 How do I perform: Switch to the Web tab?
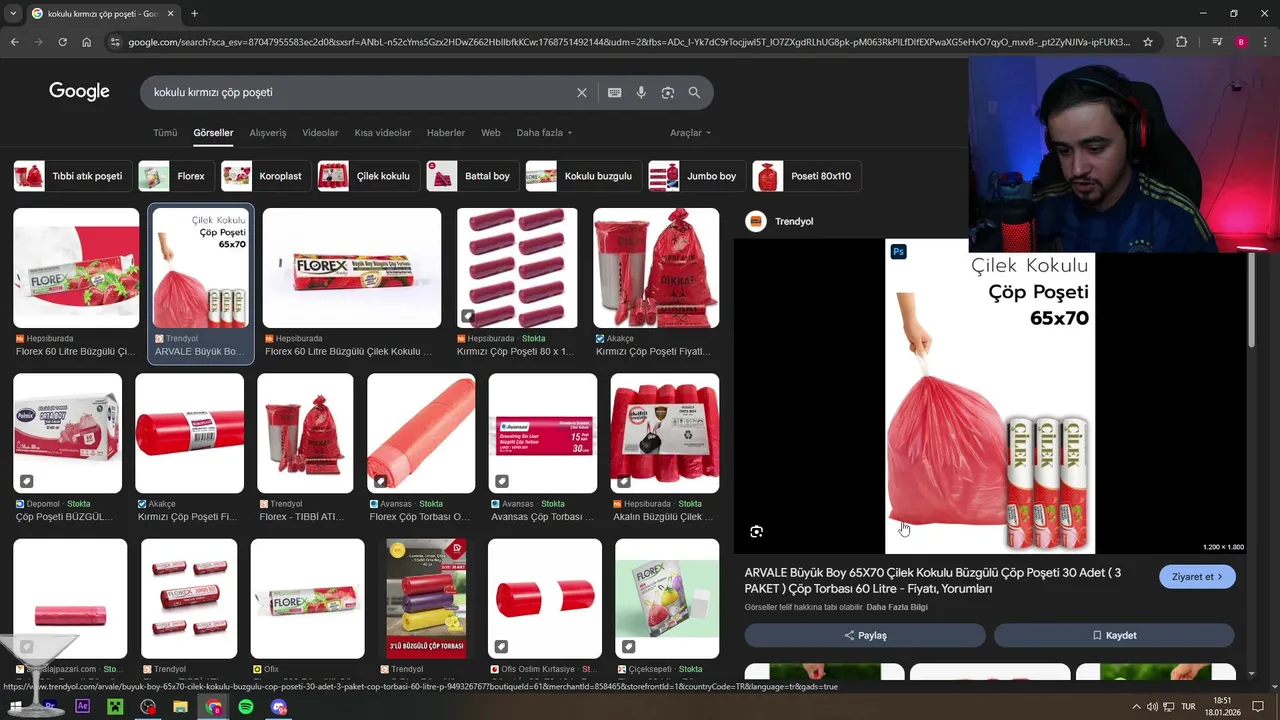[490, 133]
